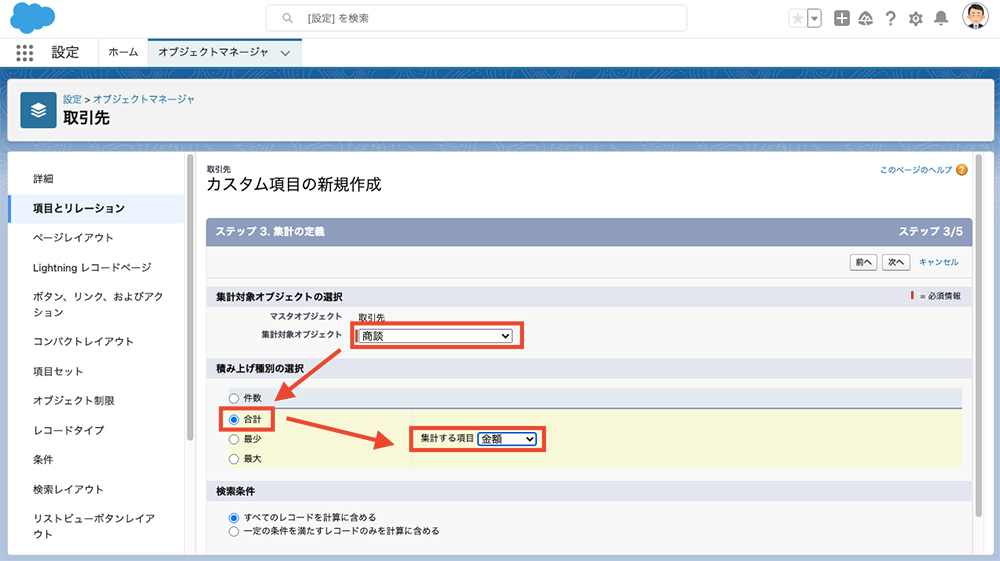Focus the [設定]を検索 search field
Viewport: 1000px width, 561px height.
[x=476, y=18]
